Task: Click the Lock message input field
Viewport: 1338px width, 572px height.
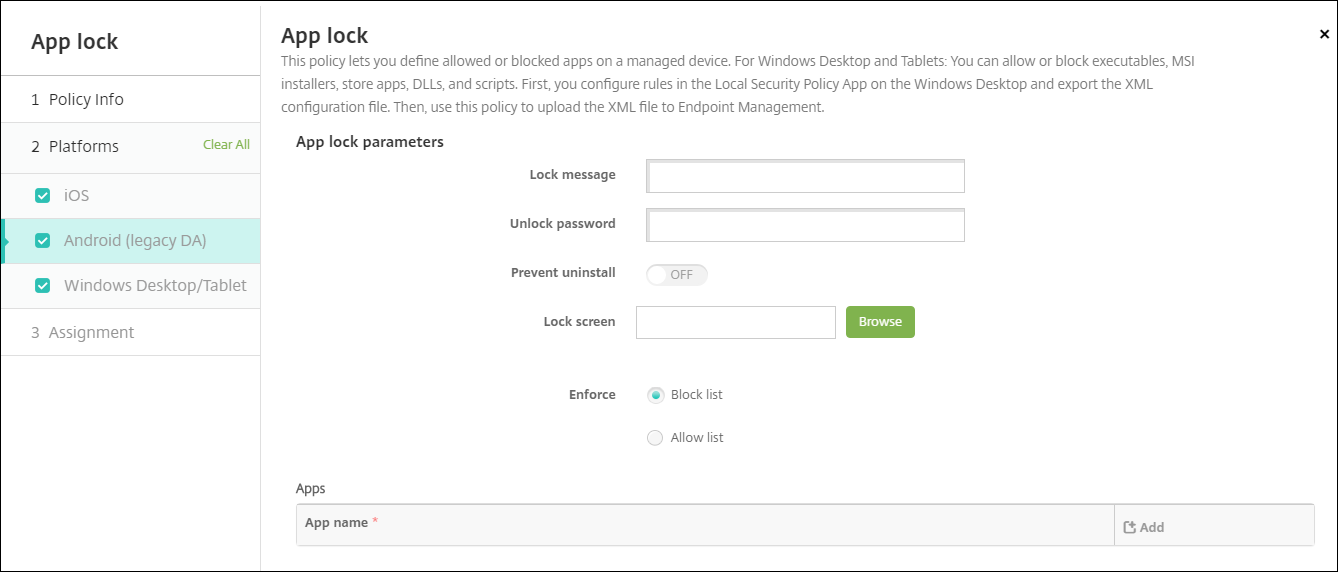Action: 806,176
